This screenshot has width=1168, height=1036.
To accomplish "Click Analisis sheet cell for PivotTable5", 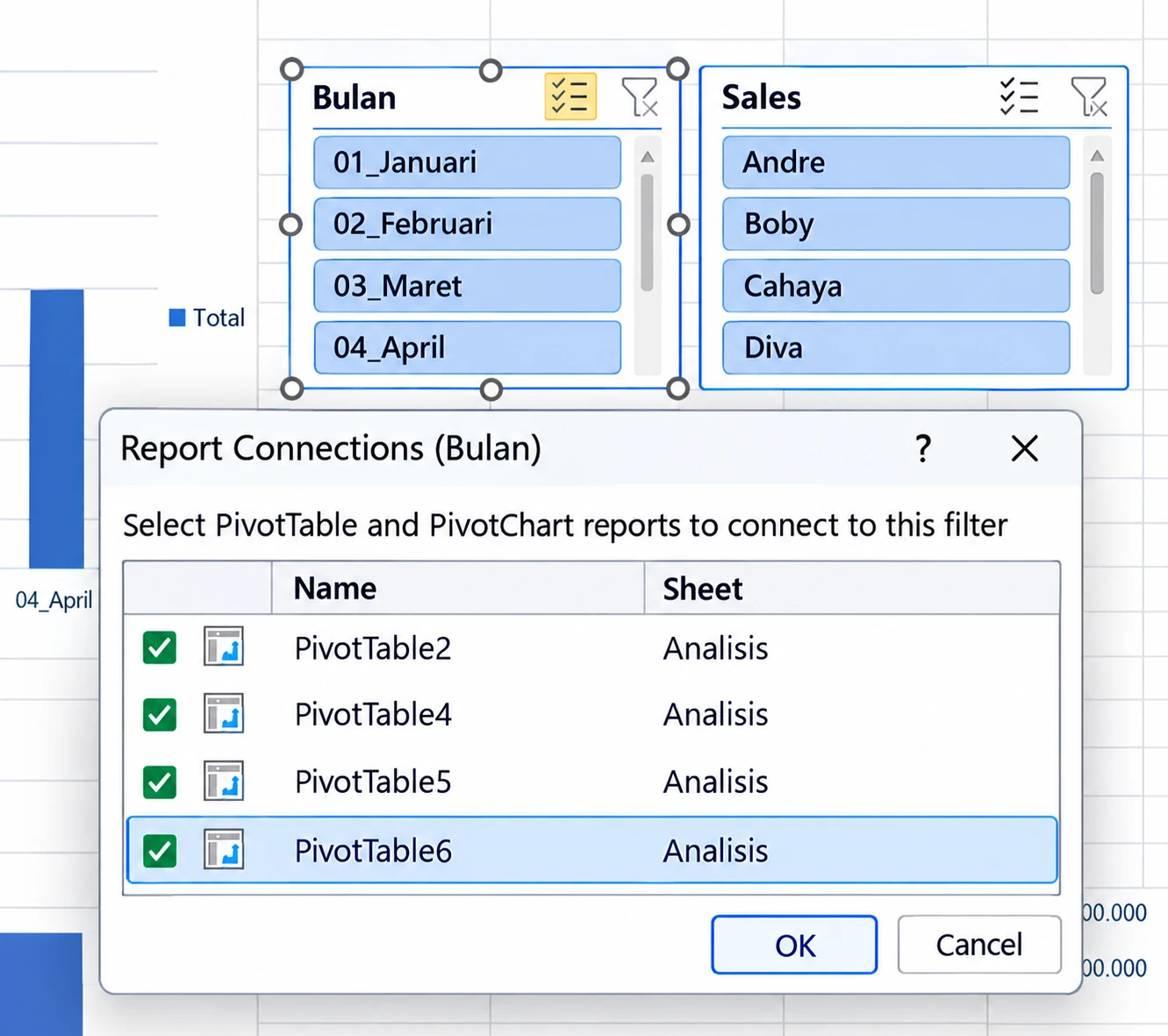I will point(715,782).
